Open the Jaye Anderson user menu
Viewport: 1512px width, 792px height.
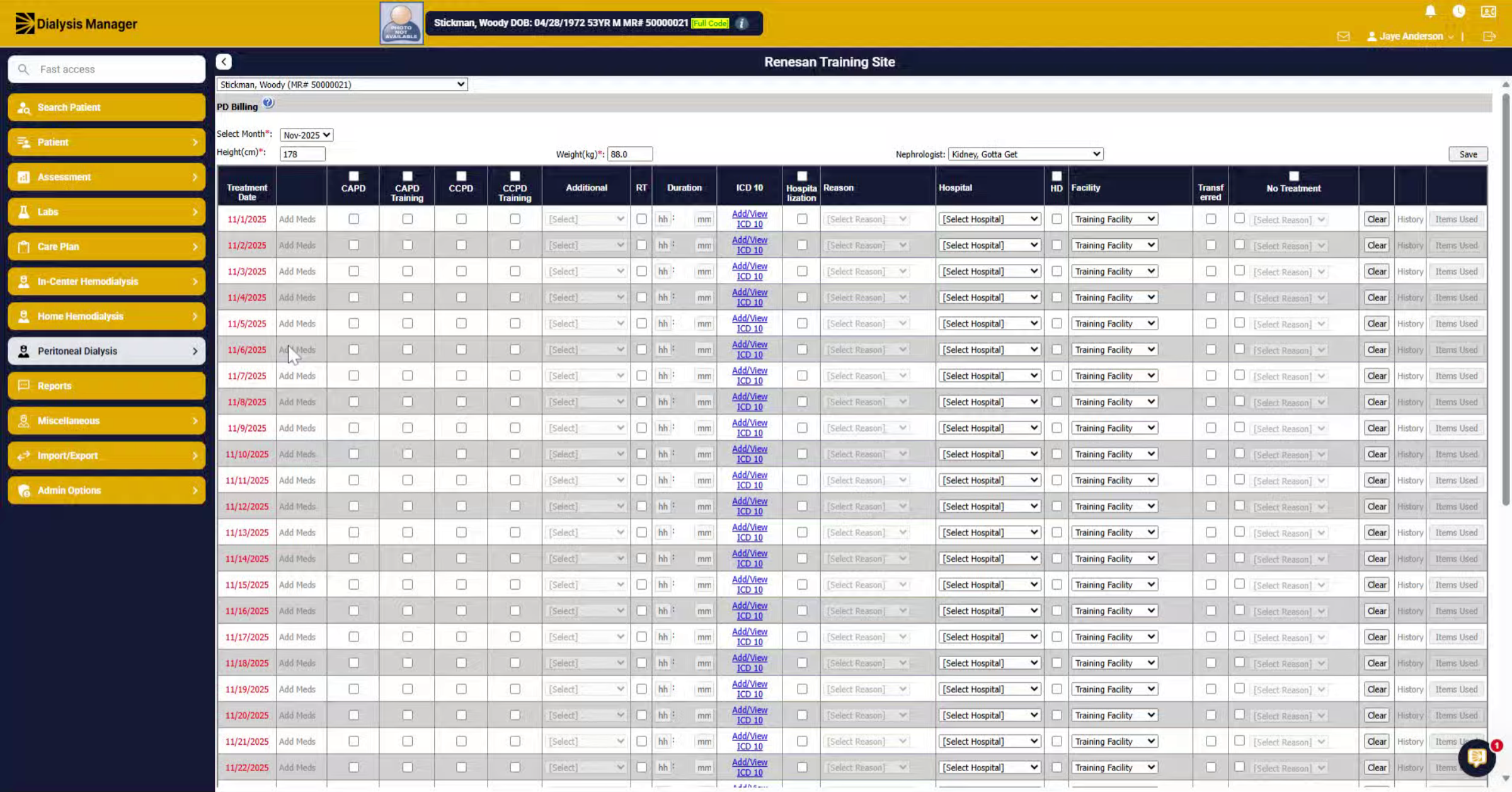point(1410,37)
